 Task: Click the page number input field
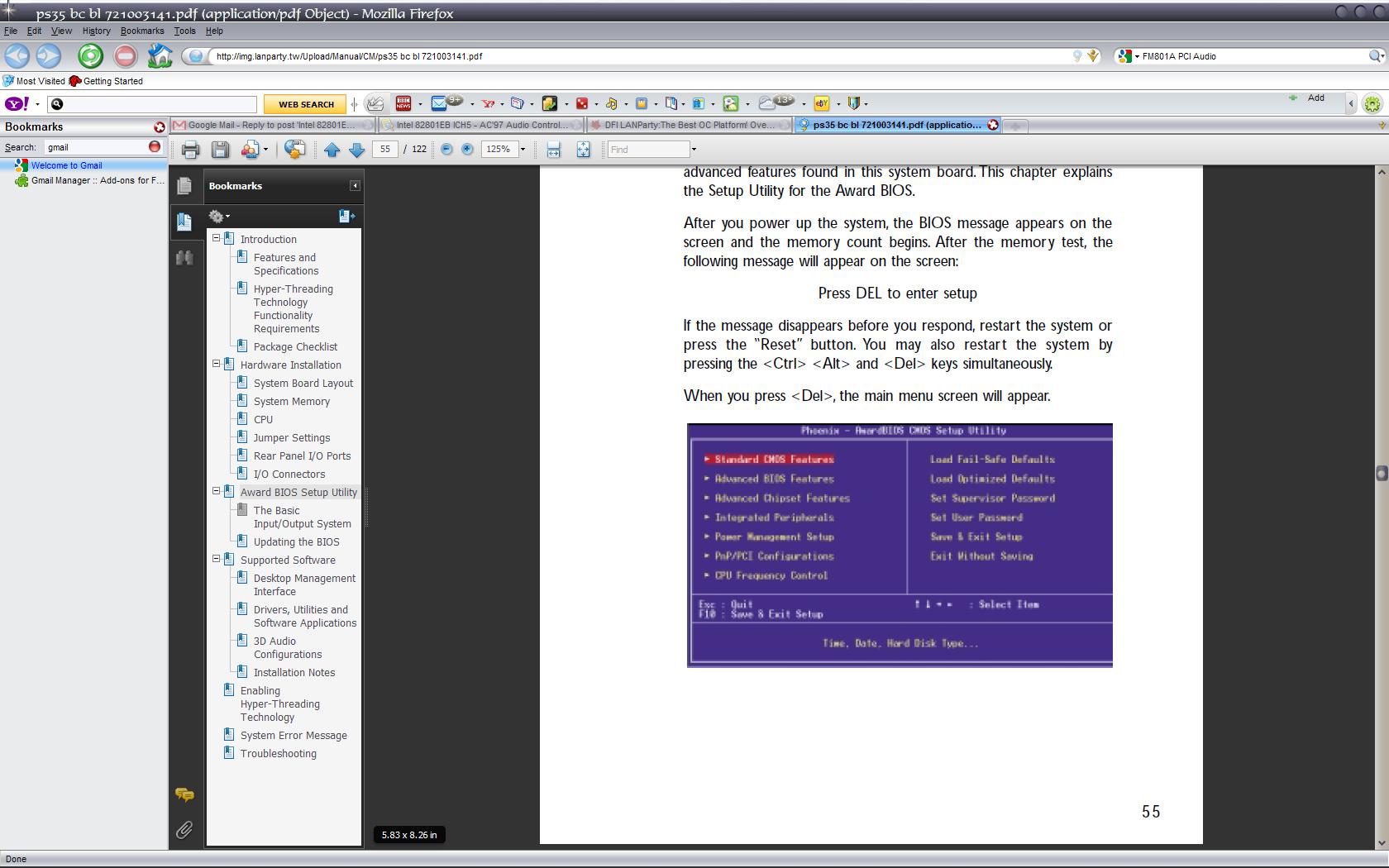385,150
